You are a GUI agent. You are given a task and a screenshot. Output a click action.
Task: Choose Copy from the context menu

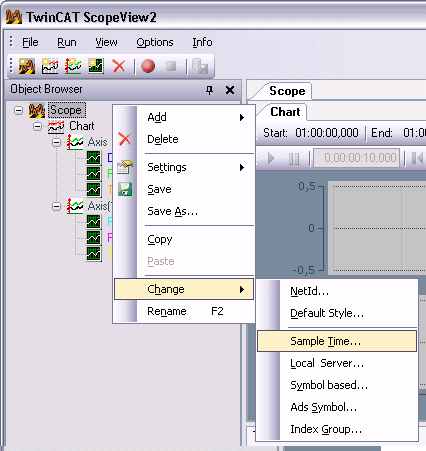coord(184,239)
